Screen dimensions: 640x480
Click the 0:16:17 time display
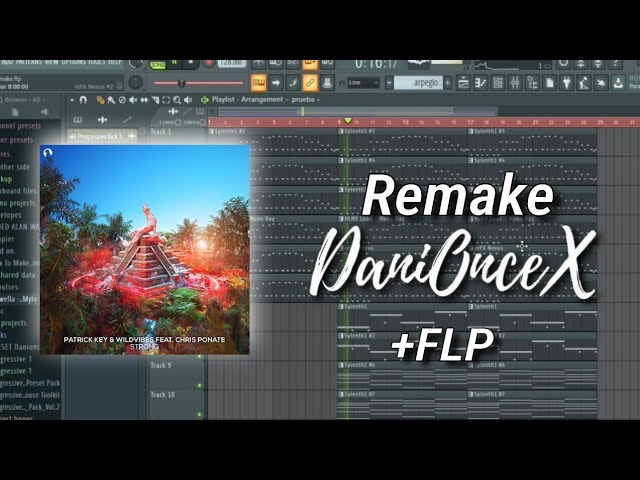point(376,64)
